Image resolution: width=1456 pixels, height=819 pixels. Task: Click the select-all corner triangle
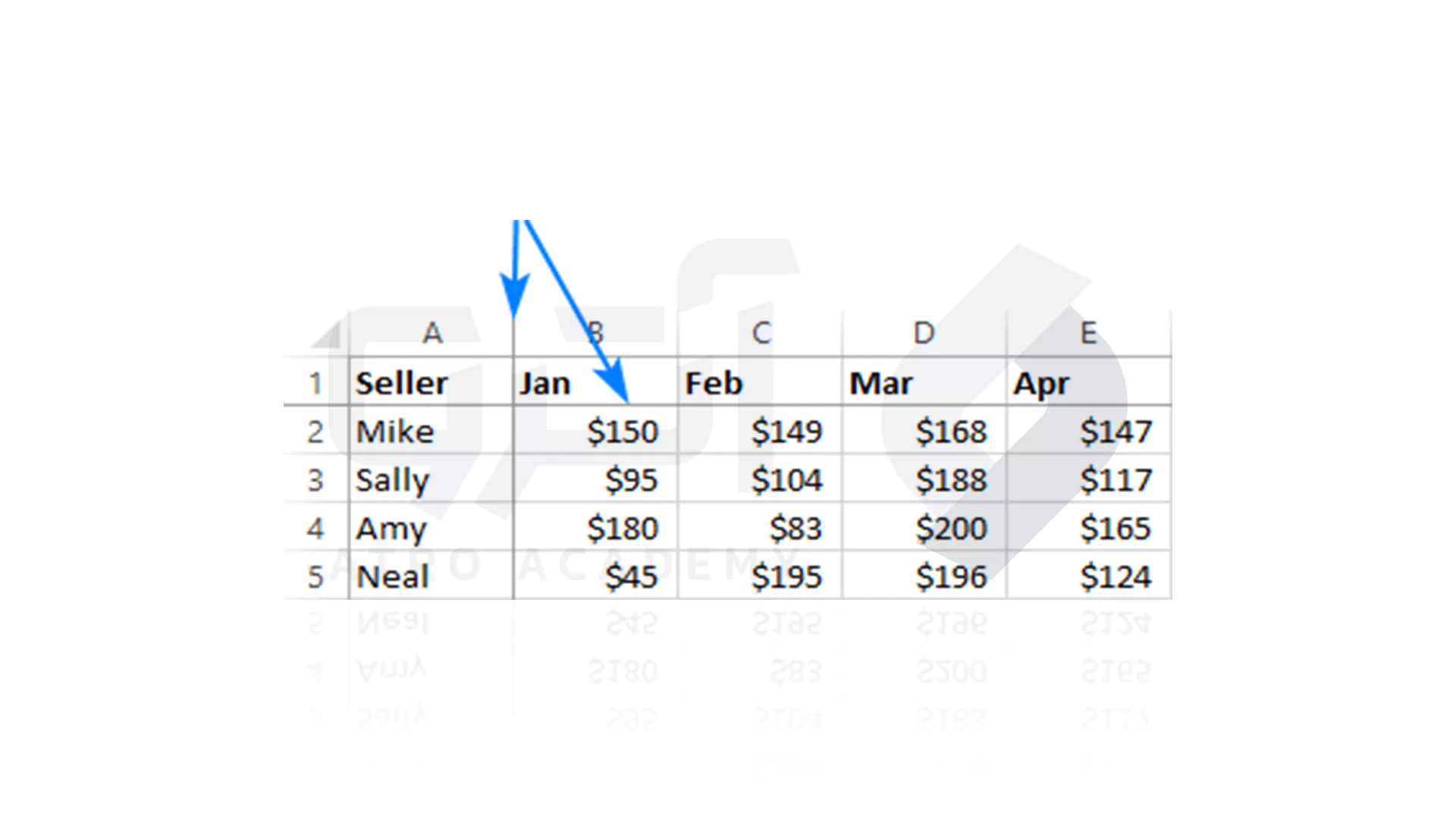[327, 334]
